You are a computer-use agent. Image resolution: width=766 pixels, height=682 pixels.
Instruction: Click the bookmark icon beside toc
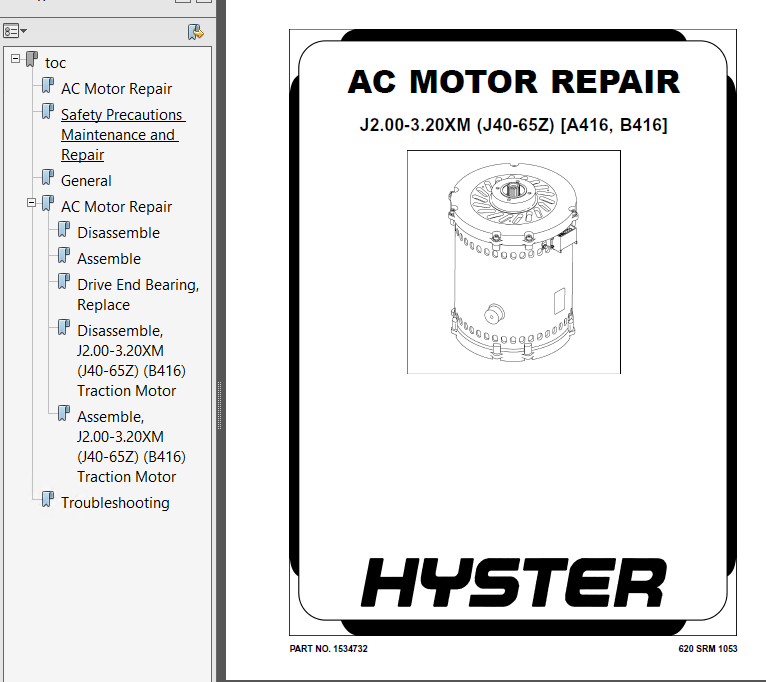pyautogui.click(x=32, y=59)
